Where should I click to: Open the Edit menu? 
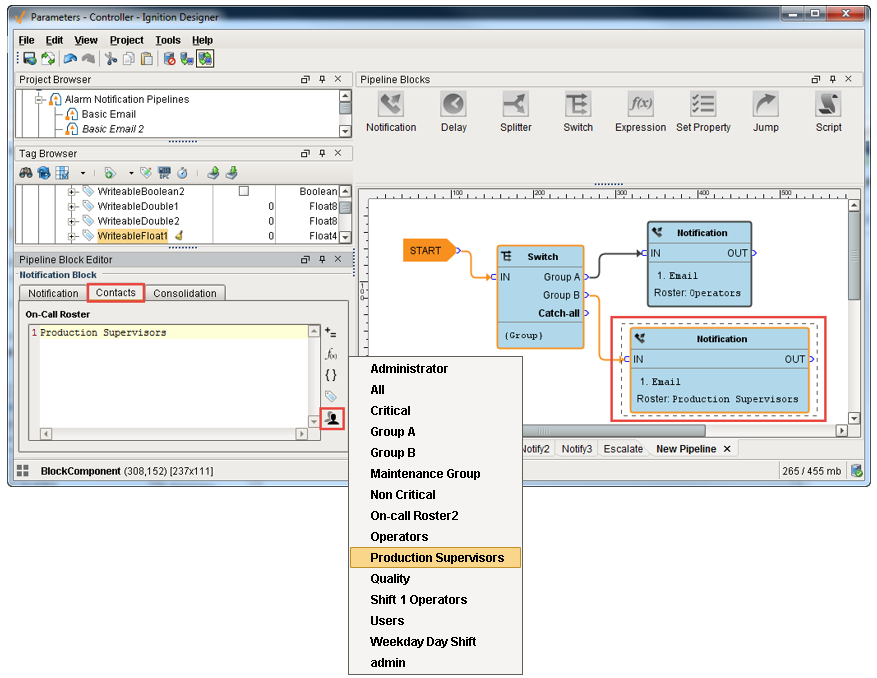coord(54,40)
